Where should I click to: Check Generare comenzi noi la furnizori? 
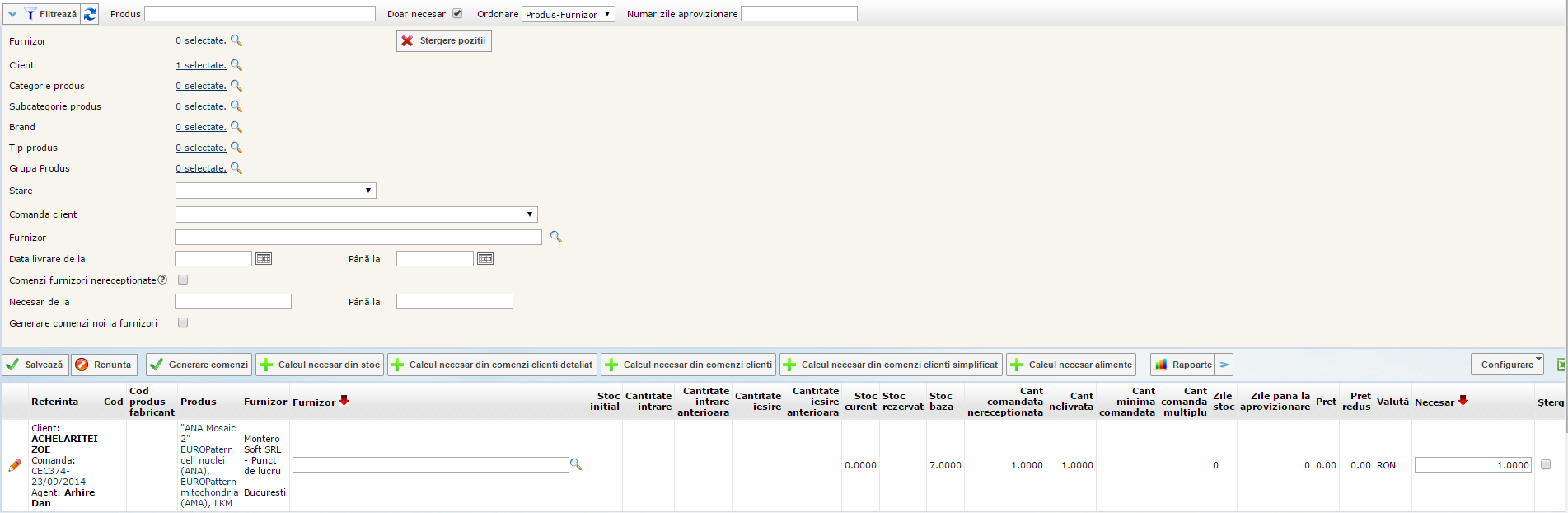point(183,323)
